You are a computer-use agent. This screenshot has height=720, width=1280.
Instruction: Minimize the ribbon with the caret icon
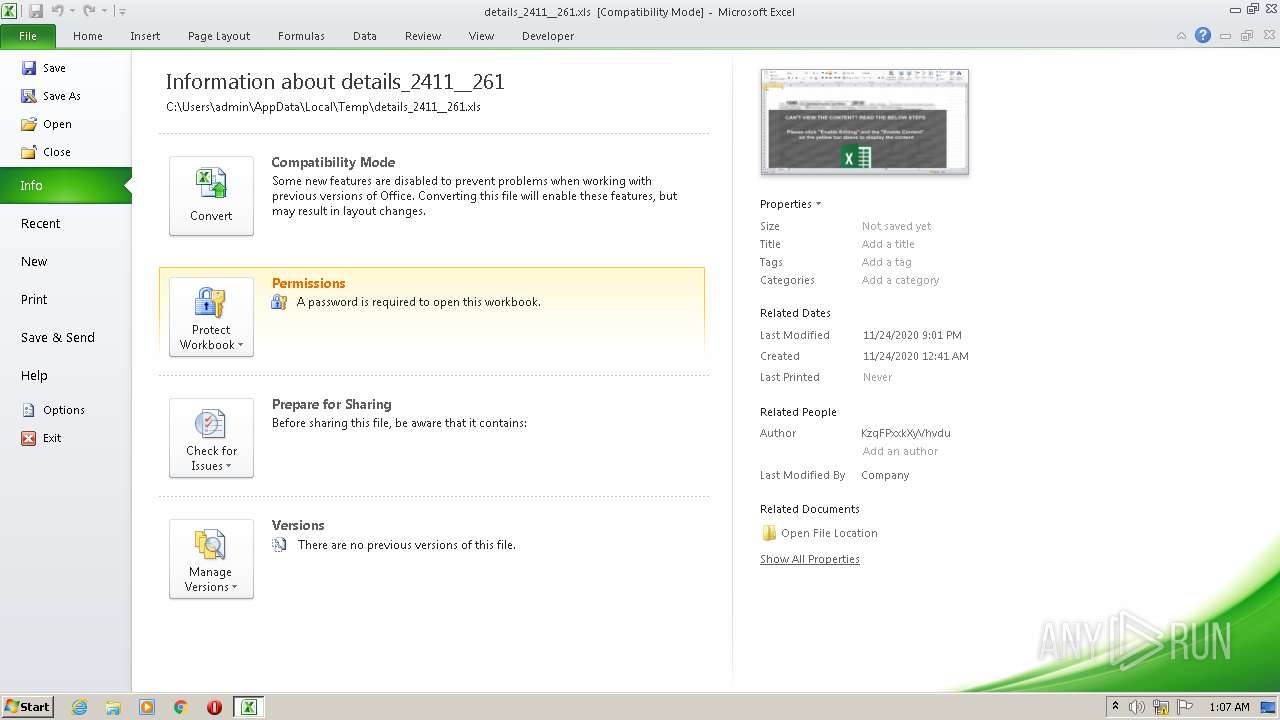tap(1181, 35)
